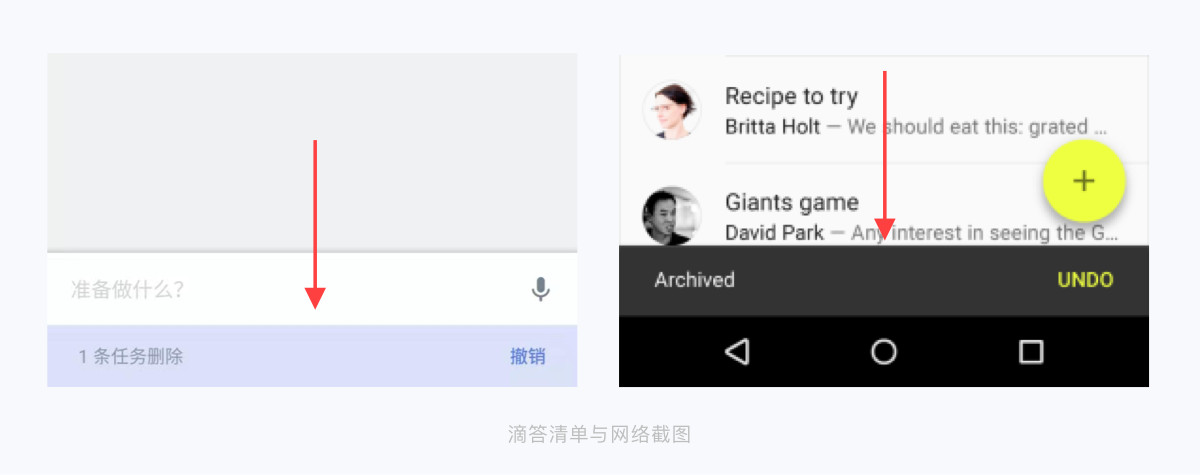The height and width of the screenshot is (475, 1200).
Task: Click the UNDO button in snackbar
Action: point(1085,280)
